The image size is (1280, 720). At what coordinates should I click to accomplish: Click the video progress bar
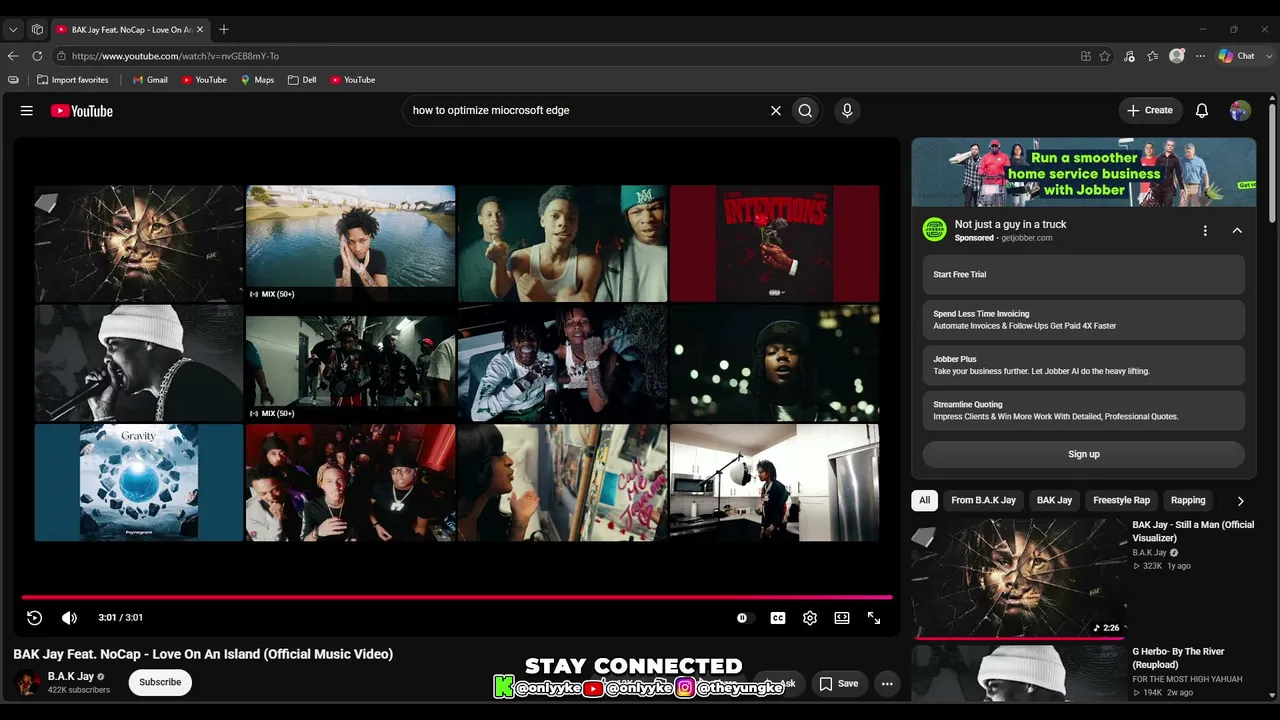(x=457, y=597)
